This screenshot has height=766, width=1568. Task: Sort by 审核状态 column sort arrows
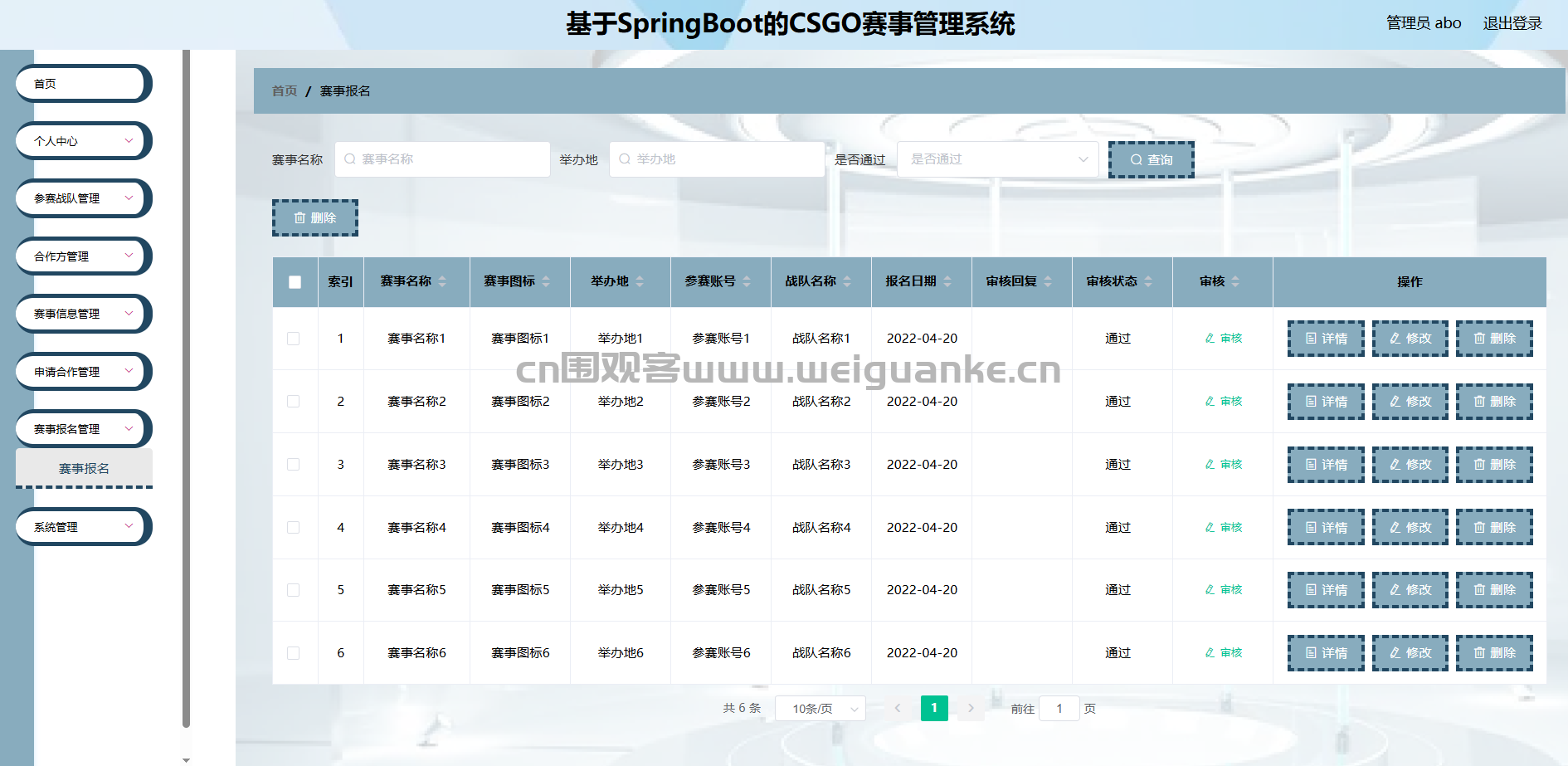click(x=1148, y=282)
